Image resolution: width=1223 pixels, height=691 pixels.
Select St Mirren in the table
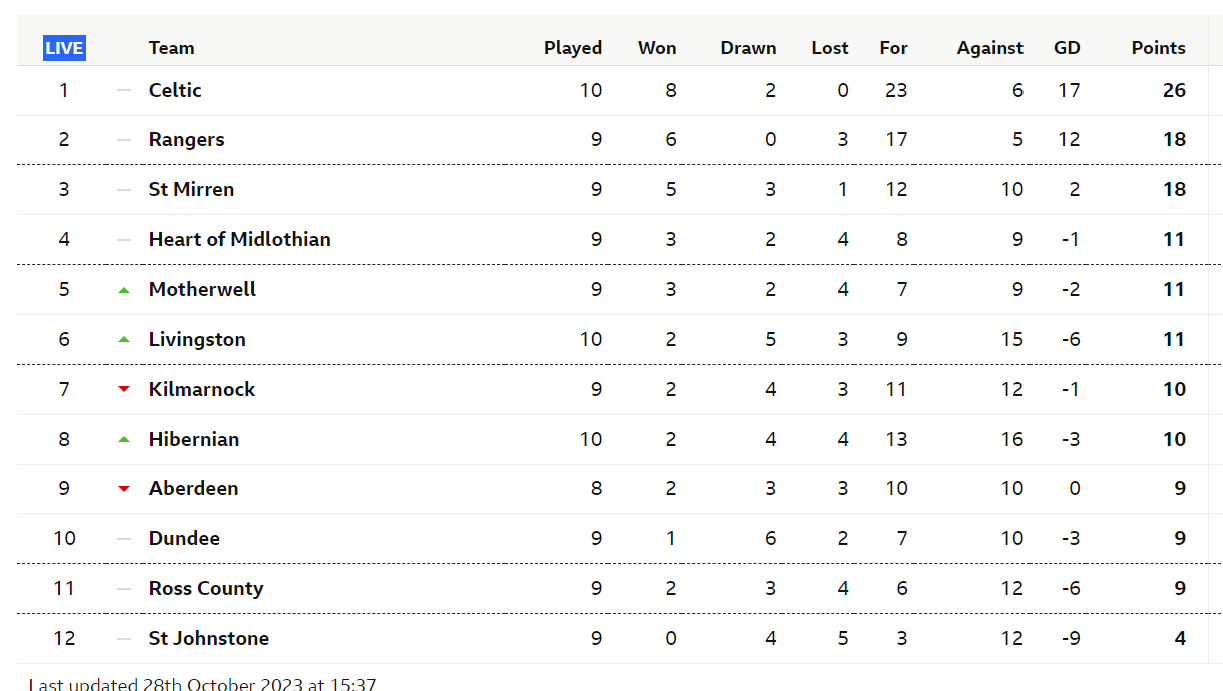(x=191, y=189)
